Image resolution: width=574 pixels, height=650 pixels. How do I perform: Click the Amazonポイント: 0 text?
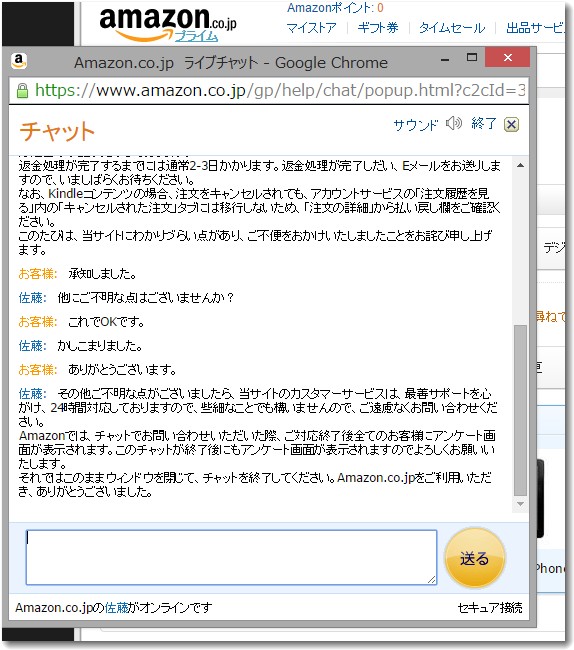point(335,7)
